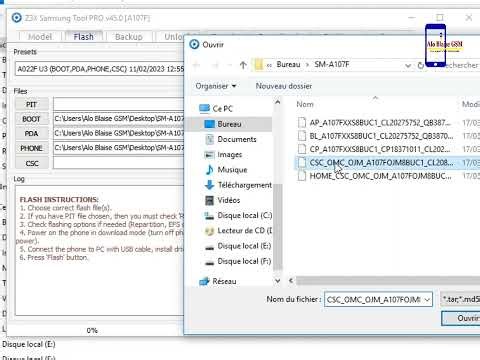Open Disque local (F:) drive icon
Image resolution: width=480 pixels, height=360 pixels.
209,262
